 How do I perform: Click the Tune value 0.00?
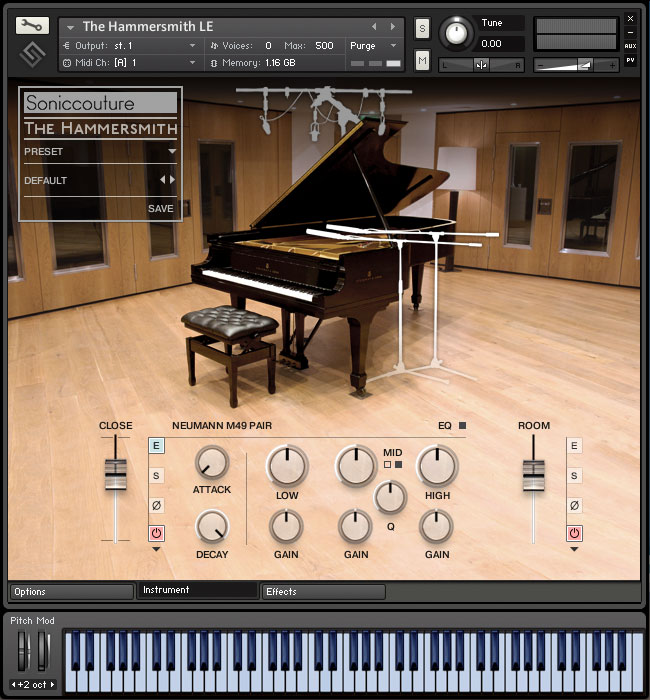click(x=492, y=44)
